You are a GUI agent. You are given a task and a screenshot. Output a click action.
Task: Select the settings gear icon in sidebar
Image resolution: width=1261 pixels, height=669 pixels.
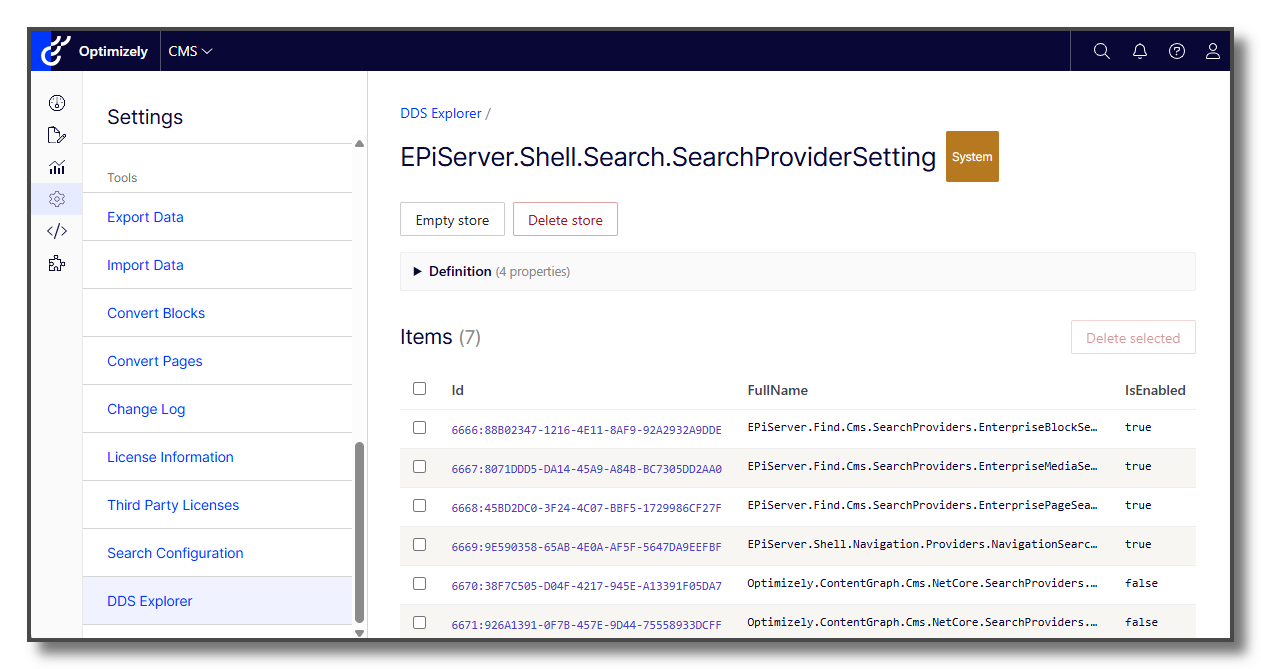pyautogui.click(x=57, y=199)
